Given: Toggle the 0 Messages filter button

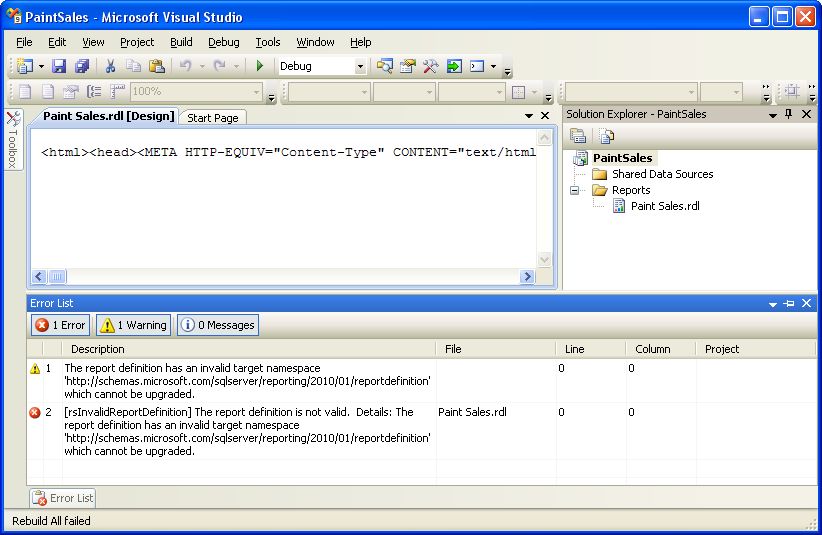Looking at the screenshot, I should [x=218, y=325].
